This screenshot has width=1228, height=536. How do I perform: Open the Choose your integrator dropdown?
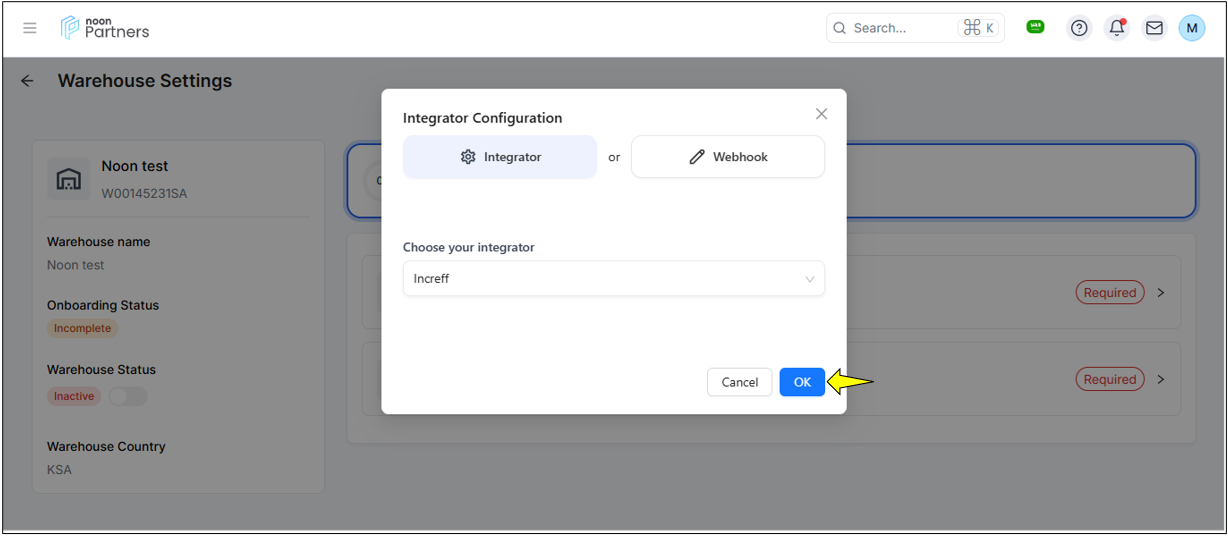point(613,279)
